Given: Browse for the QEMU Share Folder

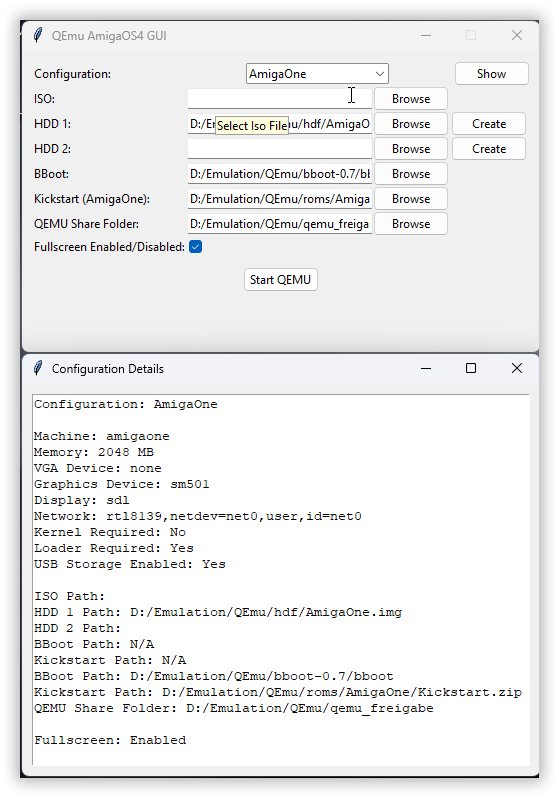Looking at the screenshot, I should (x=411, y=223).
